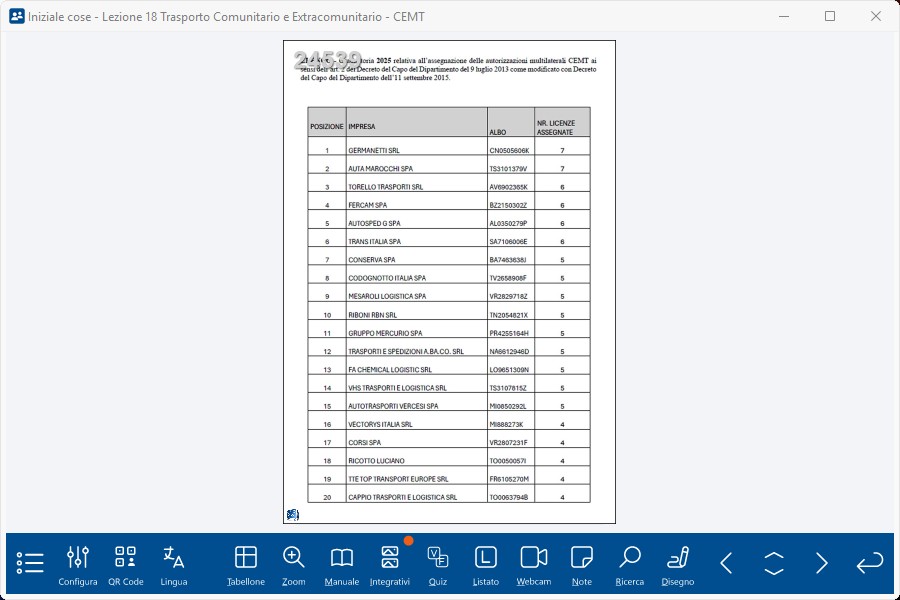Open the Manuale book
The width and height of the screenshot is (900, 600).
point(342,565)
